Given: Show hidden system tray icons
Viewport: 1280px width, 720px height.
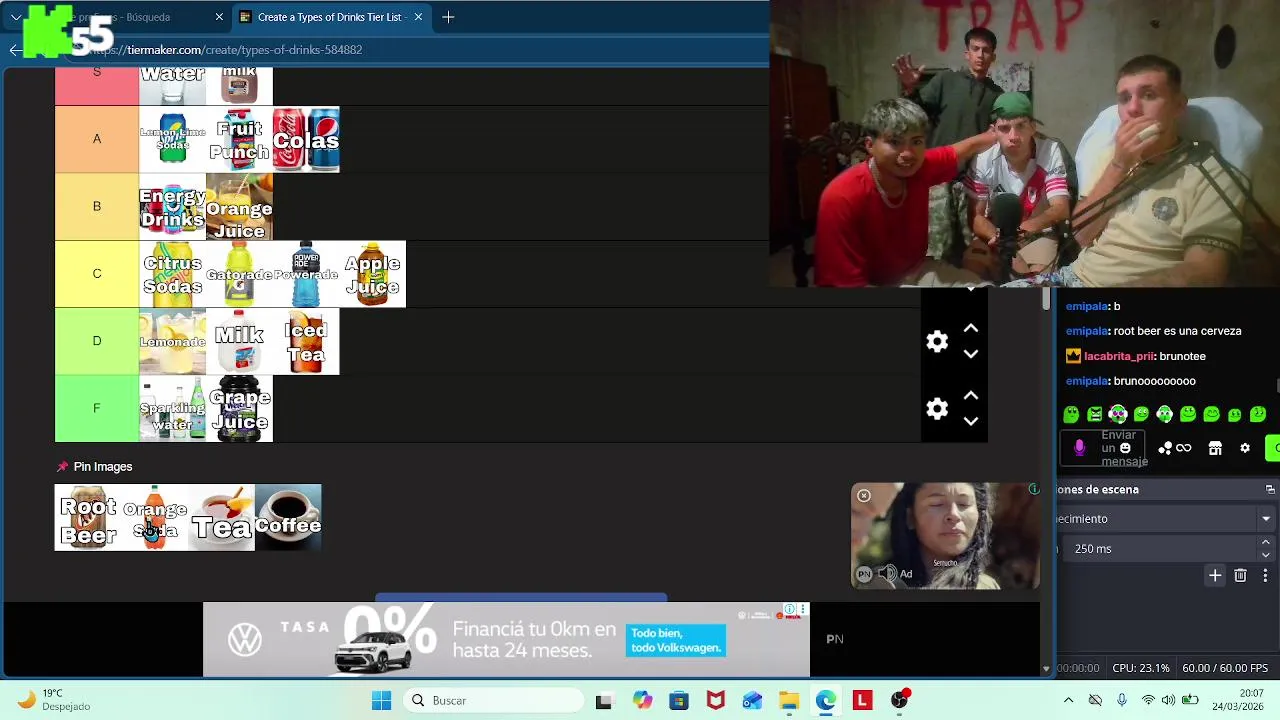Looking at the screenshot, I should point(1068,700).
